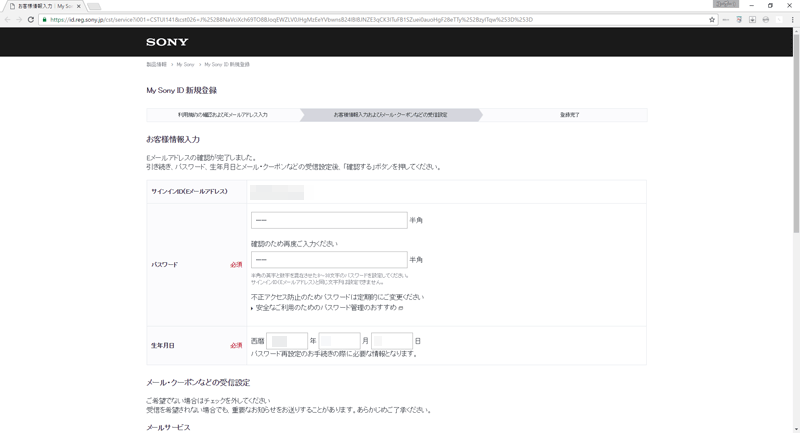Click the パスワード row label
Screen dimensions: 800x433
tap(164, 265)
